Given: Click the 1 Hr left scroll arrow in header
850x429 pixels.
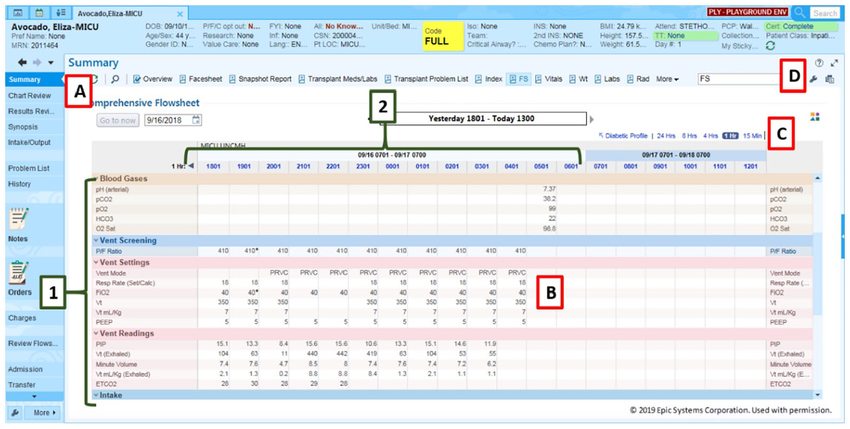Looking at the screenshot, I should coord(190,167).
